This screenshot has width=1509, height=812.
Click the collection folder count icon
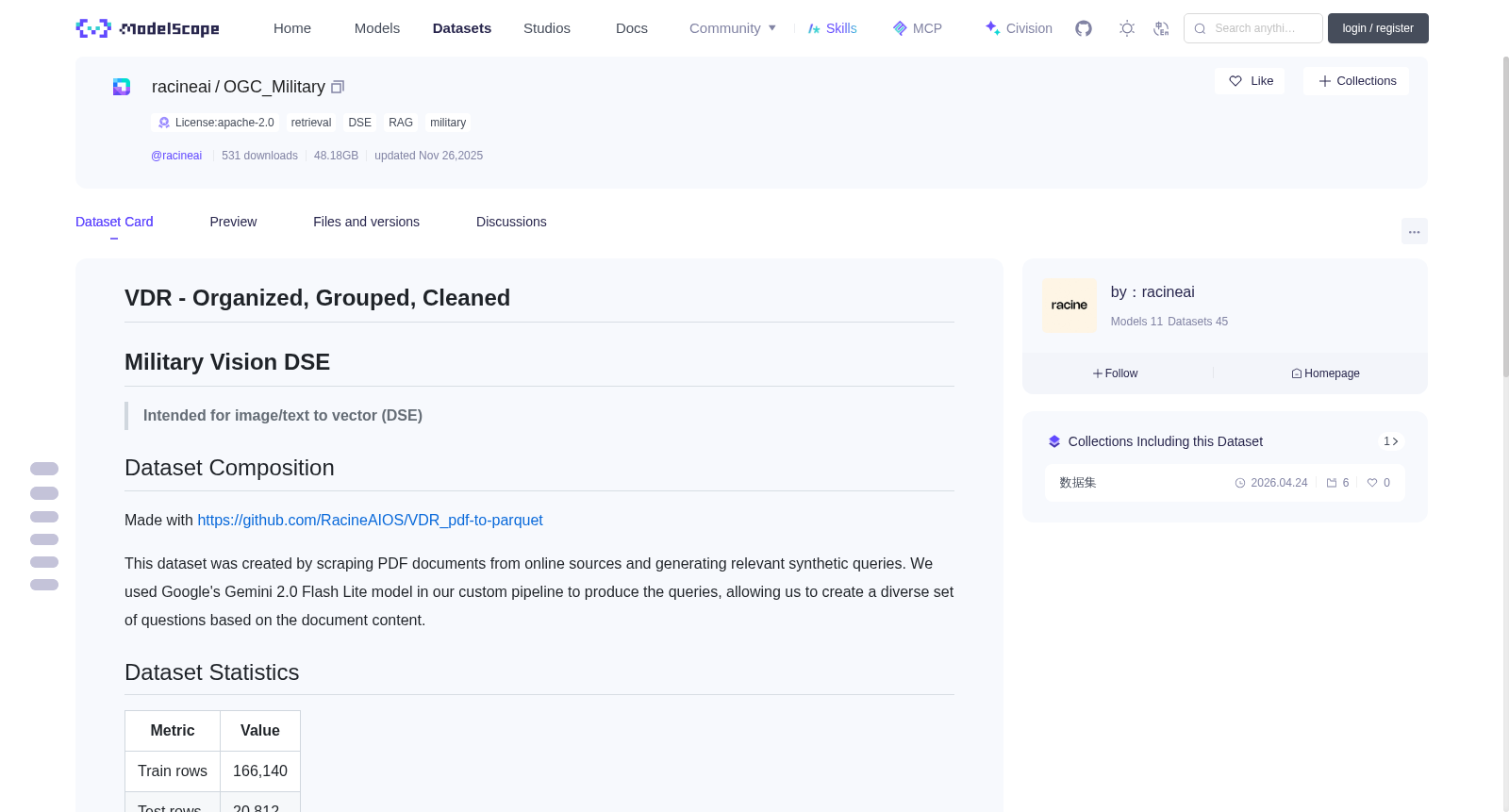(1332, 483)
